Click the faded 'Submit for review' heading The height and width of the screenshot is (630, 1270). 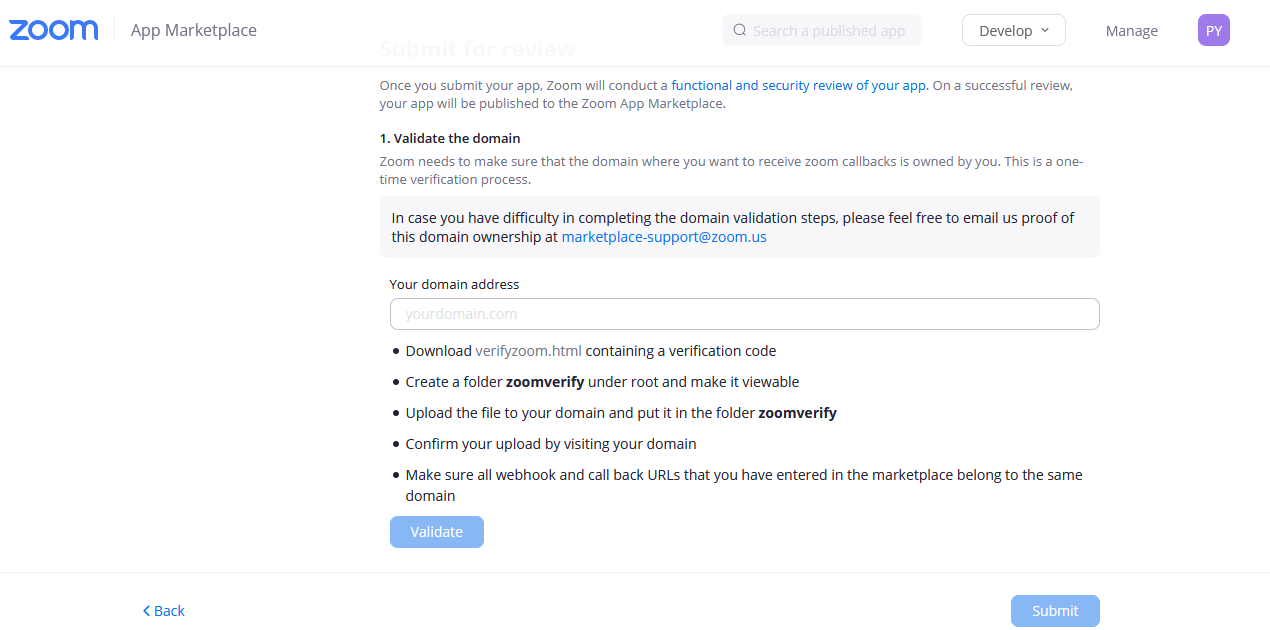(x=477, y=49)
